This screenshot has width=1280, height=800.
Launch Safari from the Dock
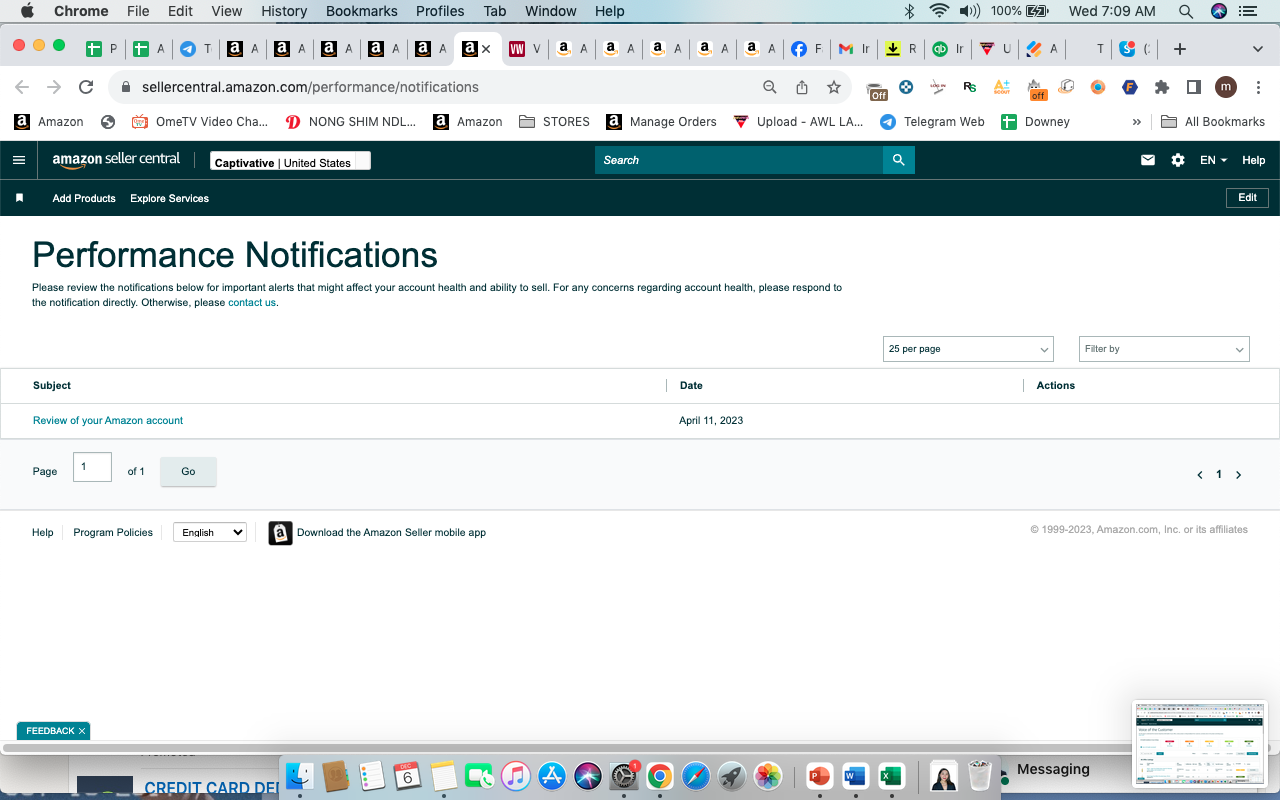click(x=696, y=776)
